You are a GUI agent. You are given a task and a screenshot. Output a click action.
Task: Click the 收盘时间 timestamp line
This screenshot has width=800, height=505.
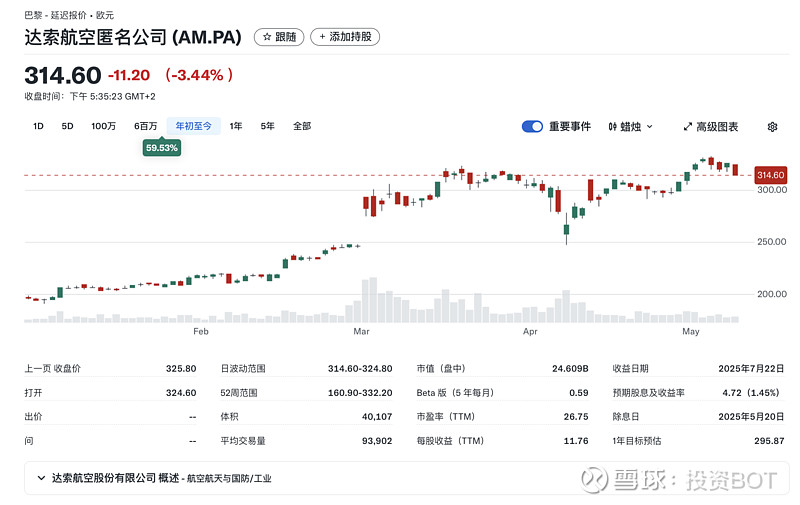click(90, 96)
